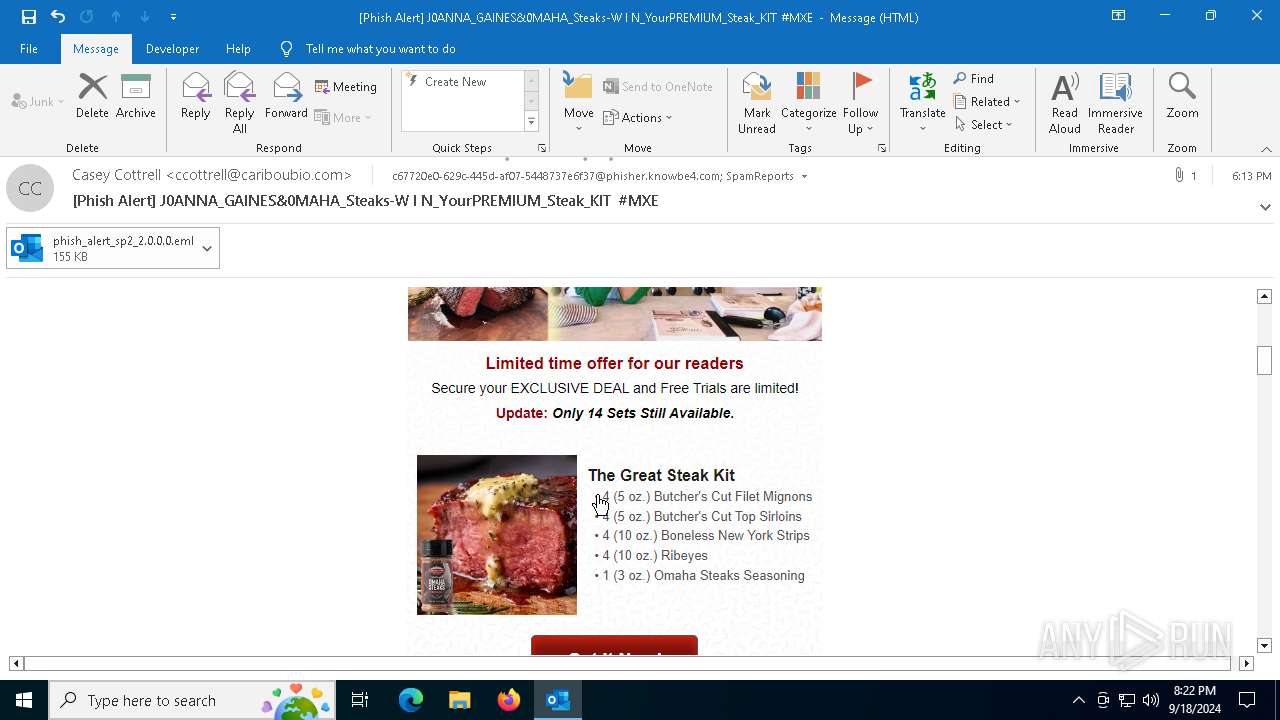Click Reply All
The image size is (1280, 720).
240,103
